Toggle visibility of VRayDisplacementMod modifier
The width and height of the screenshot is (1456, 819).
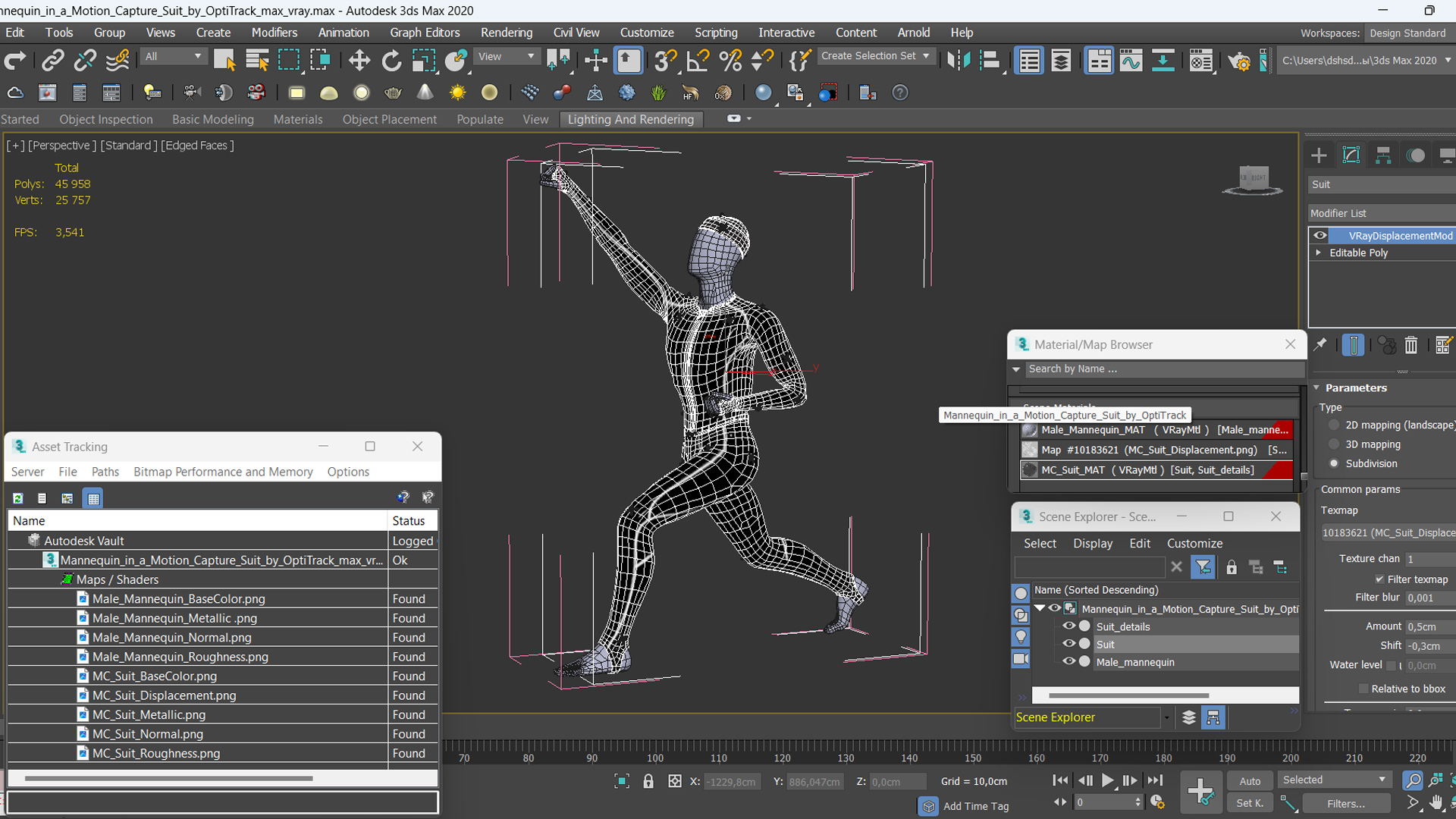pyautogui.click(x=1320, y=236)
